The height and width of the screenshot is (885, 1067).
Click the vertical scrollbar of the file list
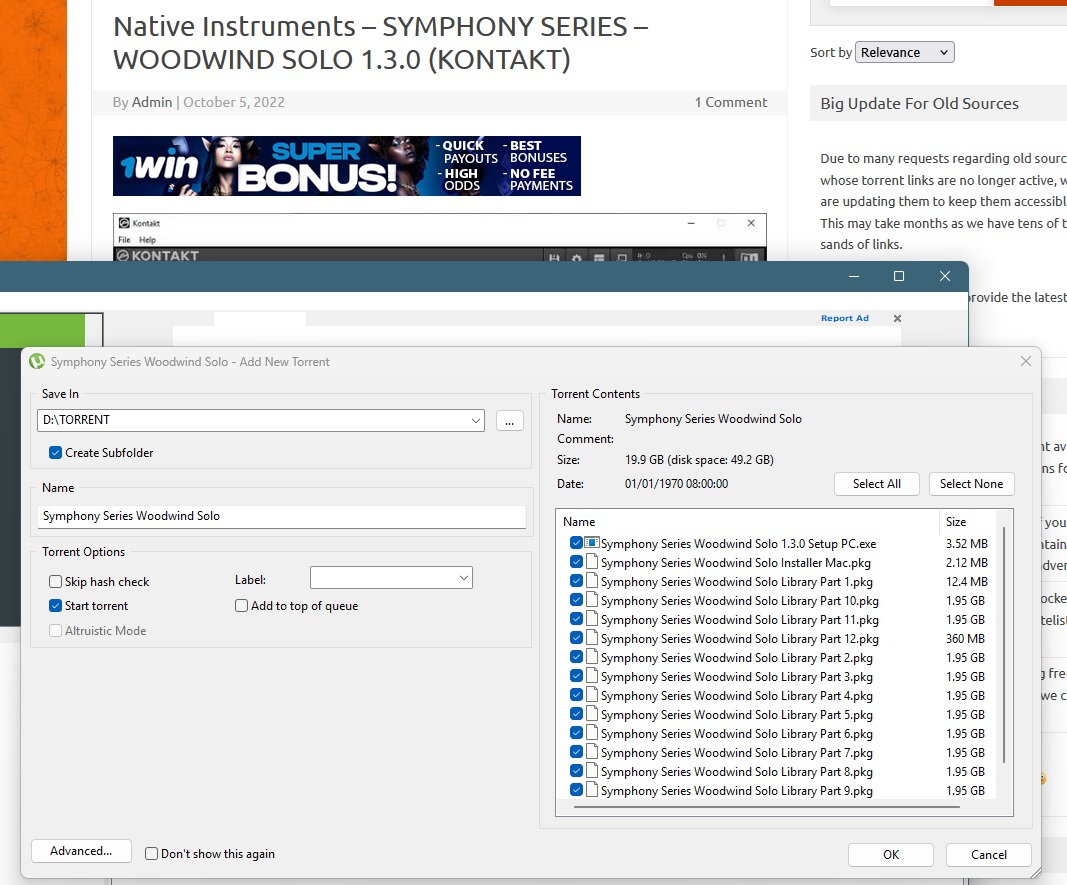[x=1004, y=643]
